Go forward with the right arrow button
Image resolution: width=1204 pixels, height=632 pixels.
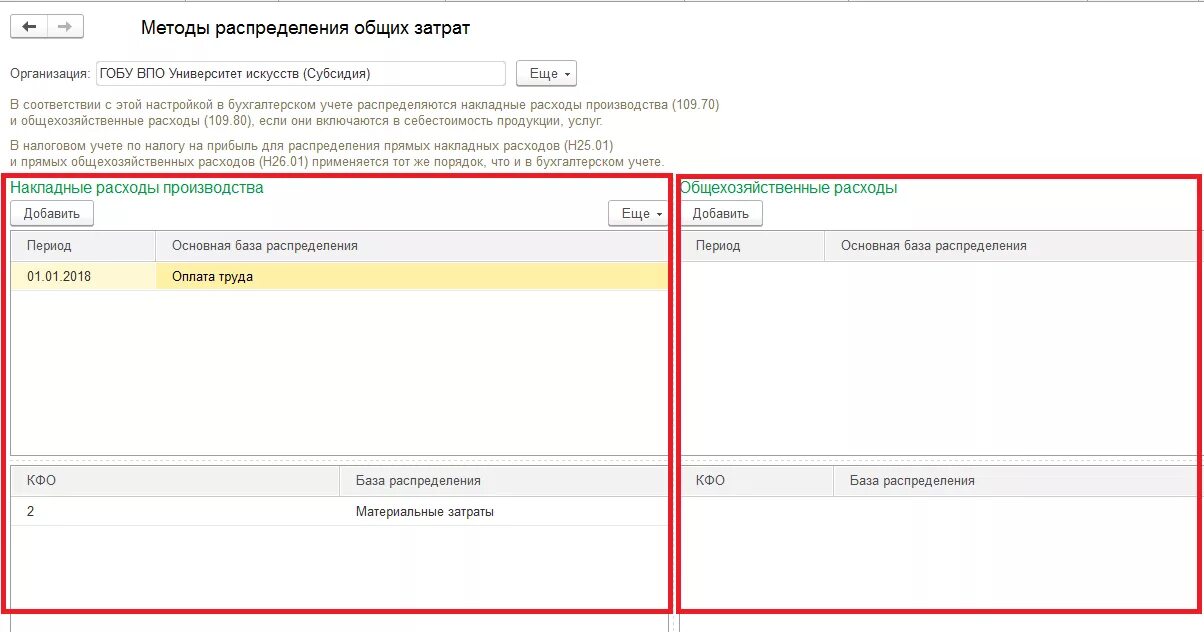point(65,27)
